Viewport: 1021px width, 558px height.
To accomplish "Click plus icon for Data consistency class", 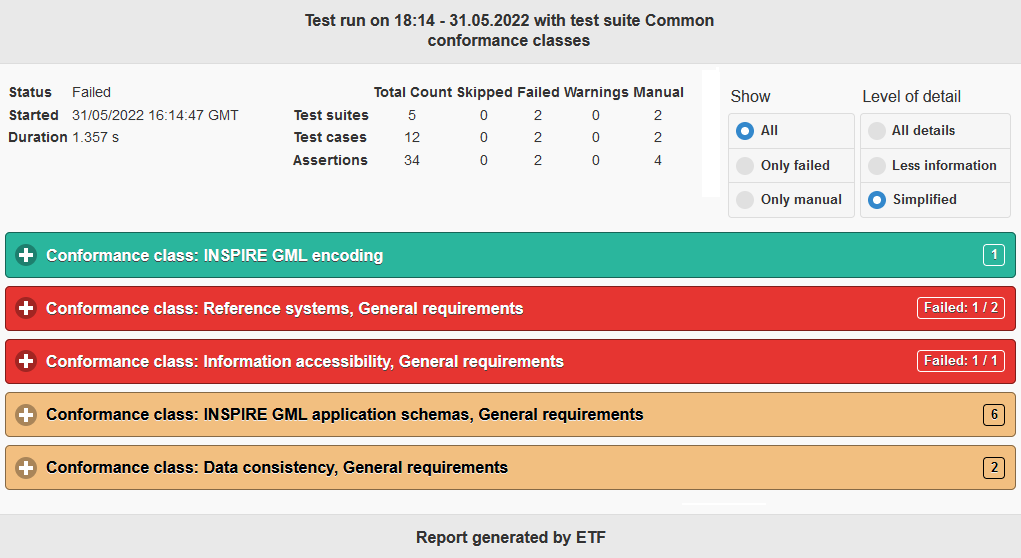I will tap(26, 467).
